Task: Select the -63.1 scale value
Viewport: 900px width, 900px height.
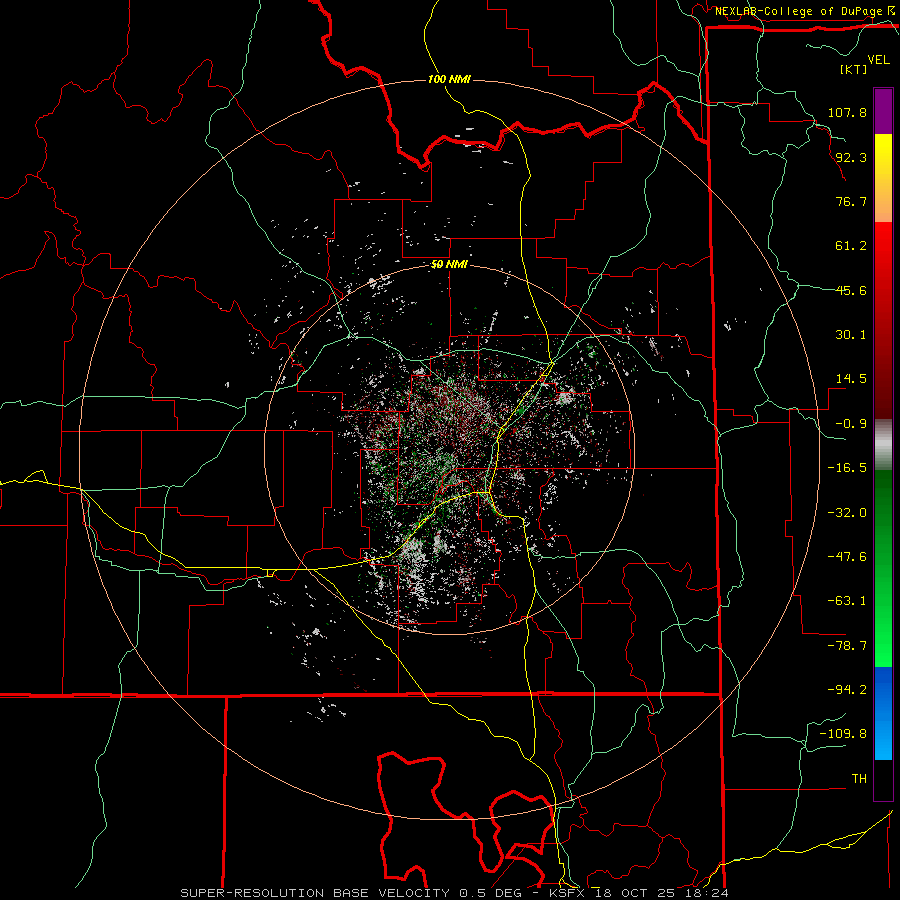Action: click(847, 601)
